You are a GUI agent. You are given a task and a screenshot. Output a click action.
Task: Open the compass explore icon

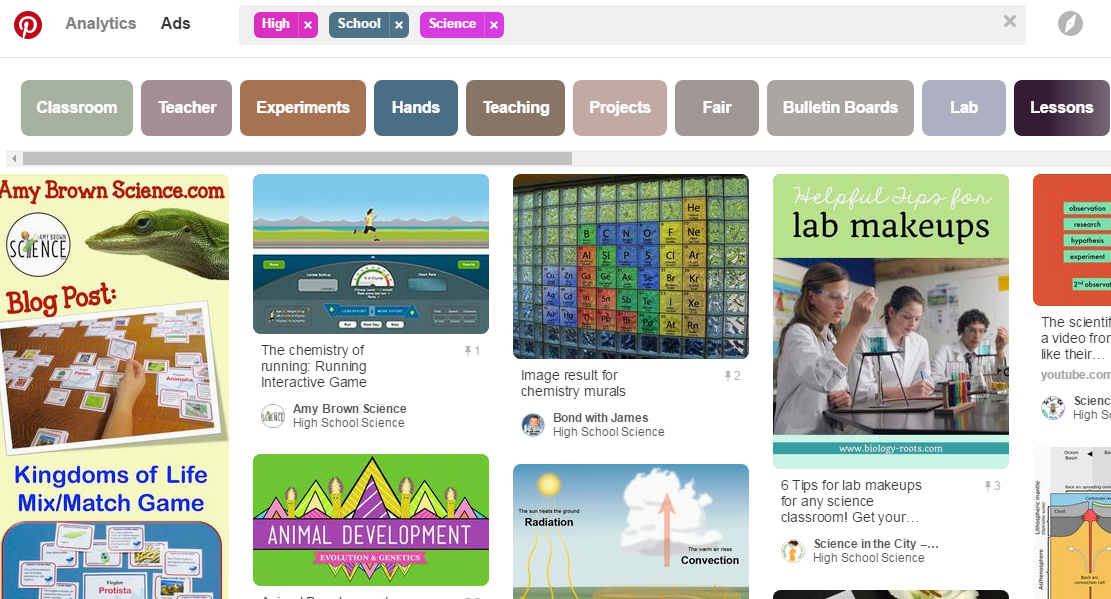(1070, 24)
